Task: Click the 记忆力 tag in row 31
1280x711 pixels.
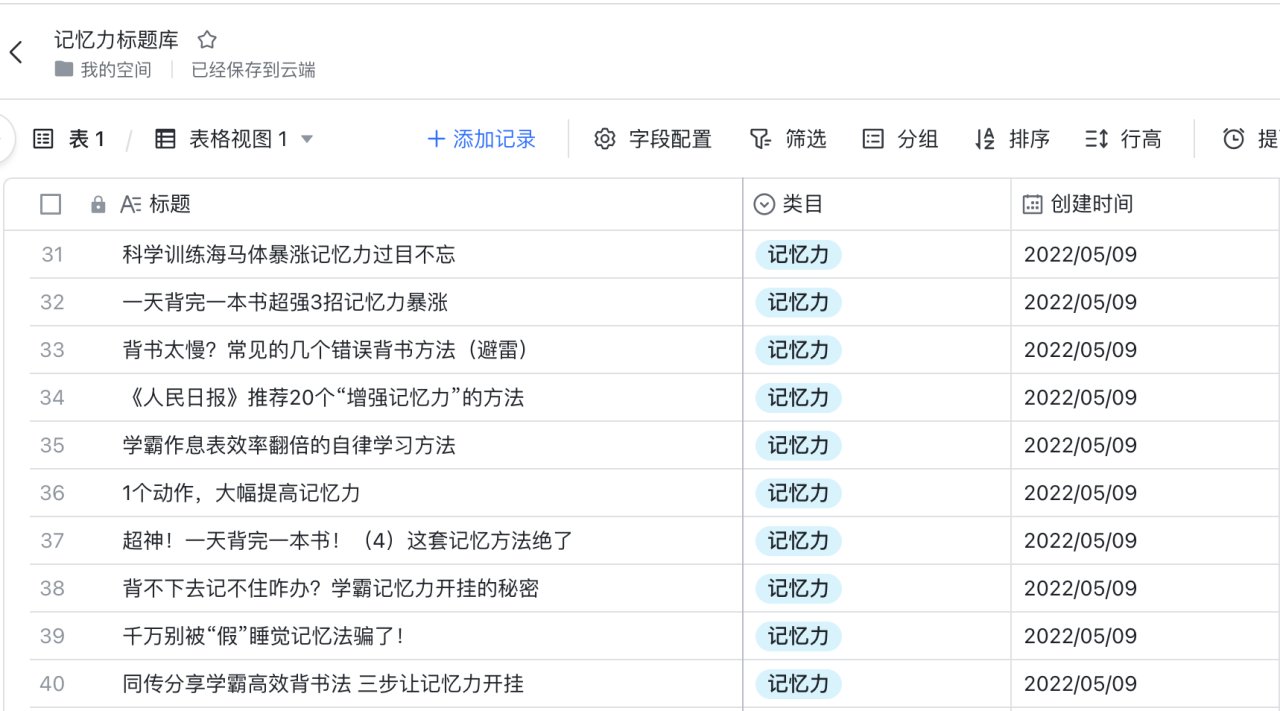Action: pos(798,255)
